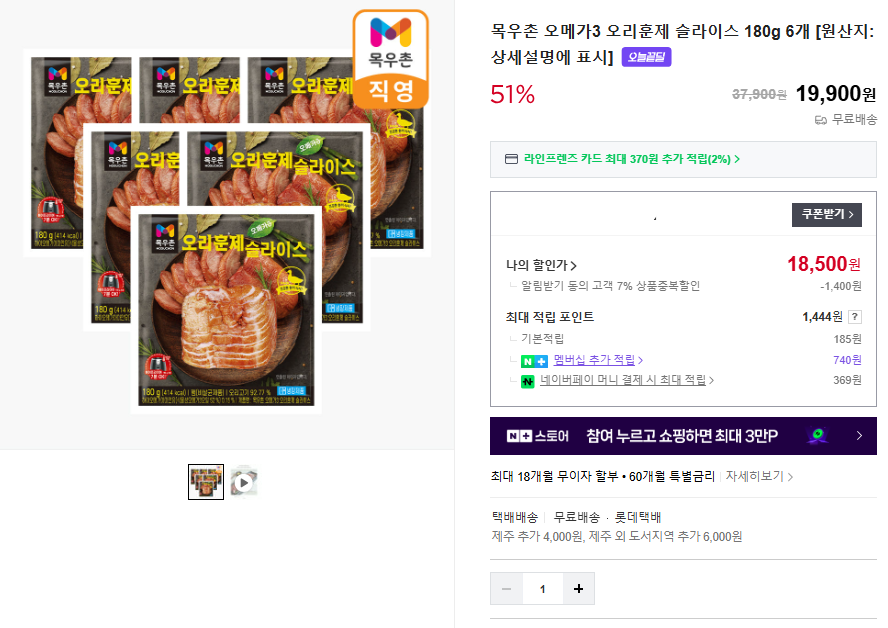Click the main product package image

(227, 227)
